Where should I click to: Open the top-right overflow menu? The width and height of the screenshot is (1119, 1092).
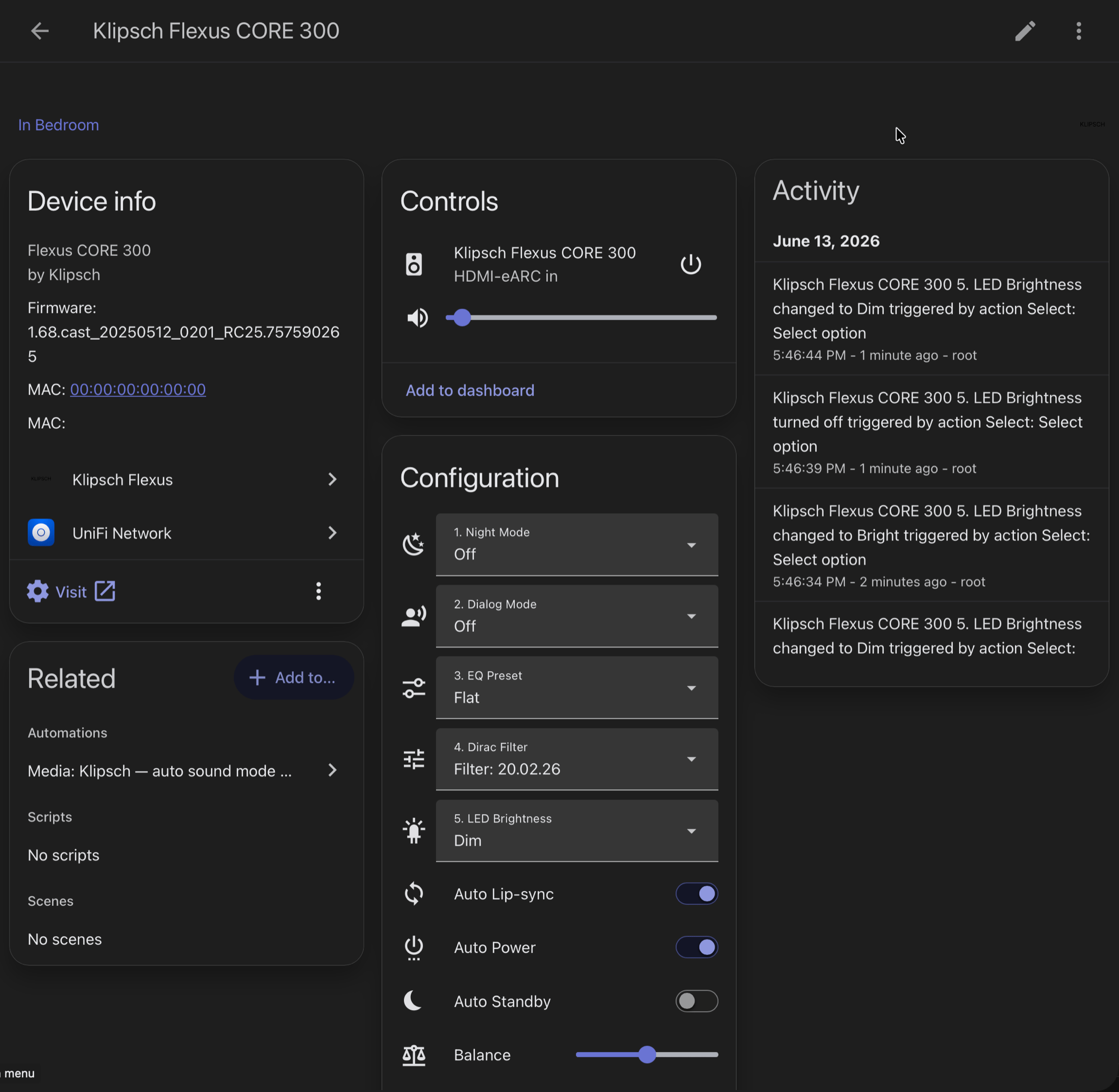point(1078,31)
